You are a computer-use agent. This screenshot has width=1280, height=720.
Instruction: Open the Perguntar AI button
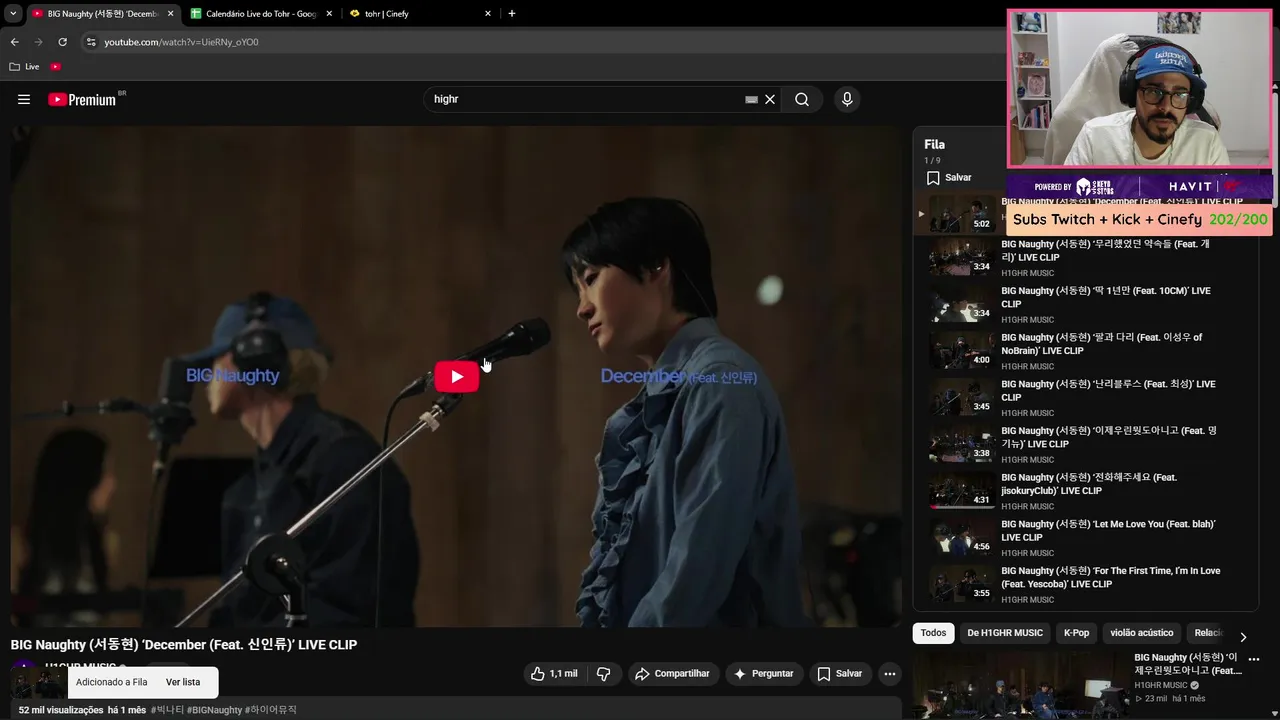coord(764,674)
